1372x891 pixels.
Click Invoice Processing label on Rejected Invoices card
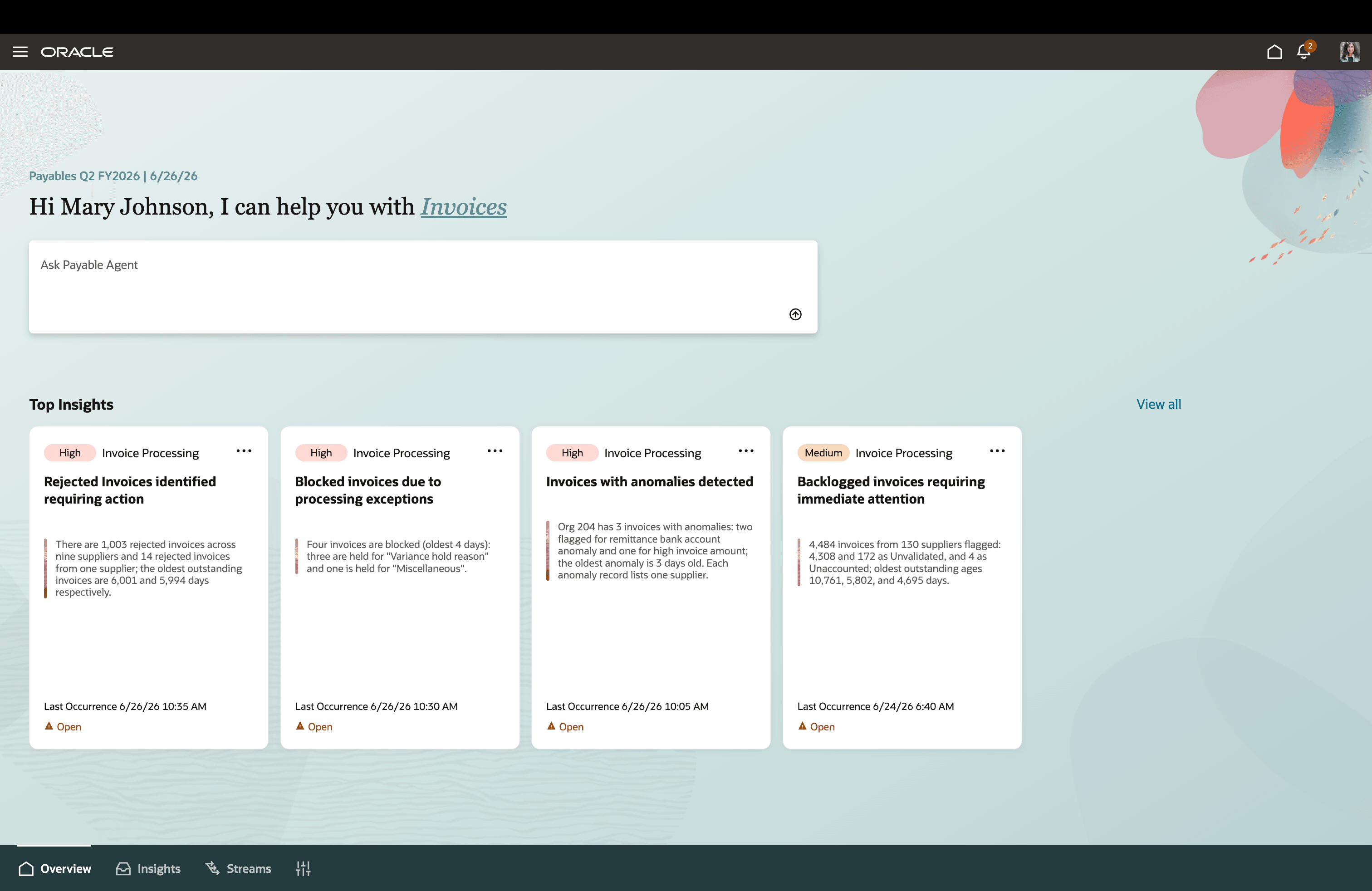[151, 453]
